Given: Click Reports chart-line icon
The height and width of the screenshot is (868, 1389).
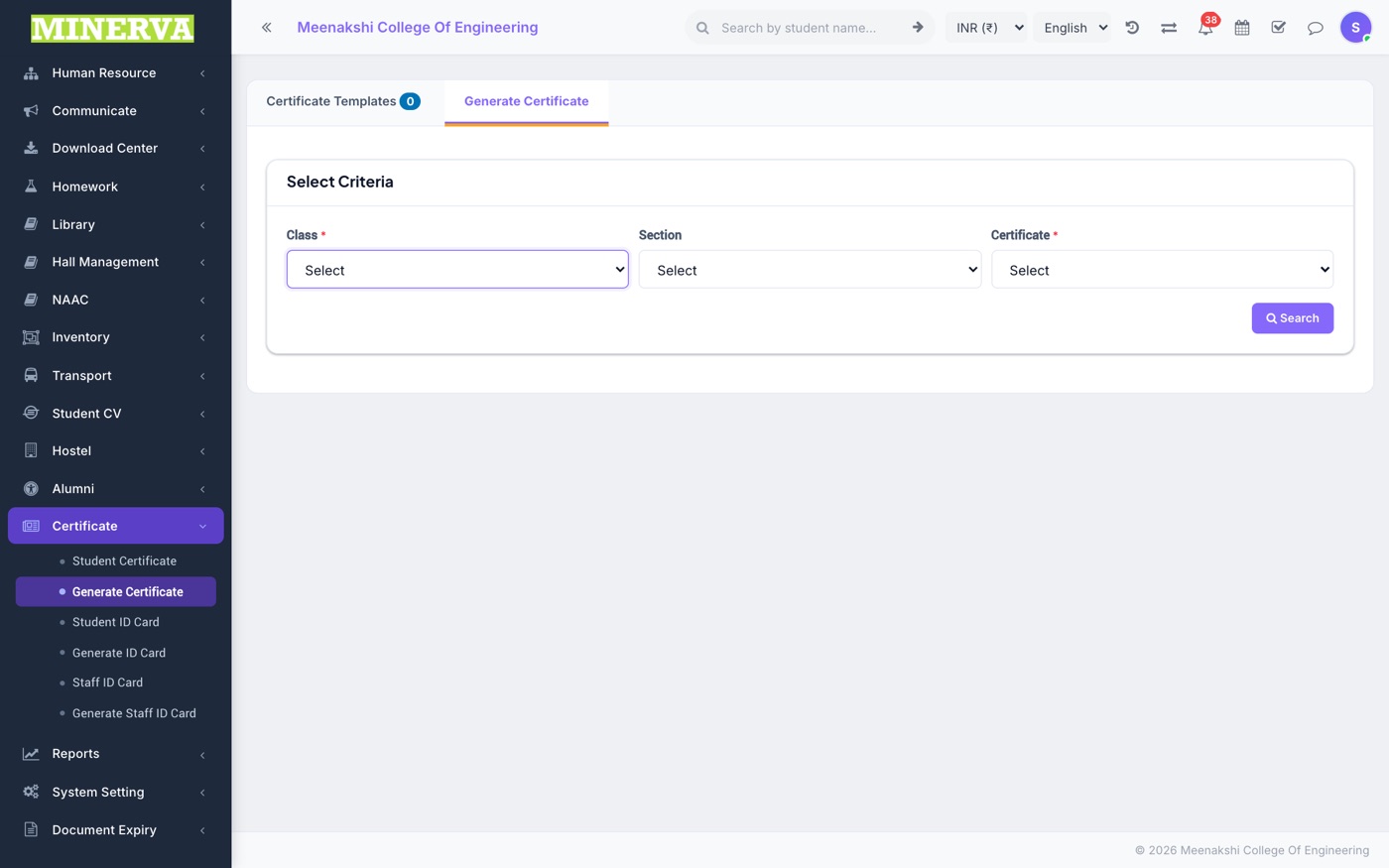Looking at the screenshot, I should click(x=31, y=754).
